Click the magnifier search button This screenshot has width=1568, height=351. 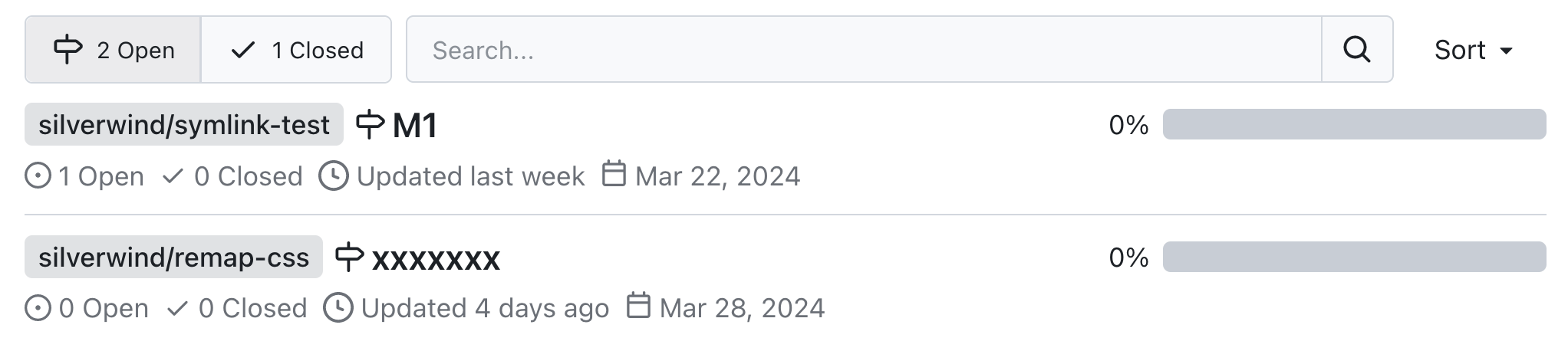[1357, 50]
